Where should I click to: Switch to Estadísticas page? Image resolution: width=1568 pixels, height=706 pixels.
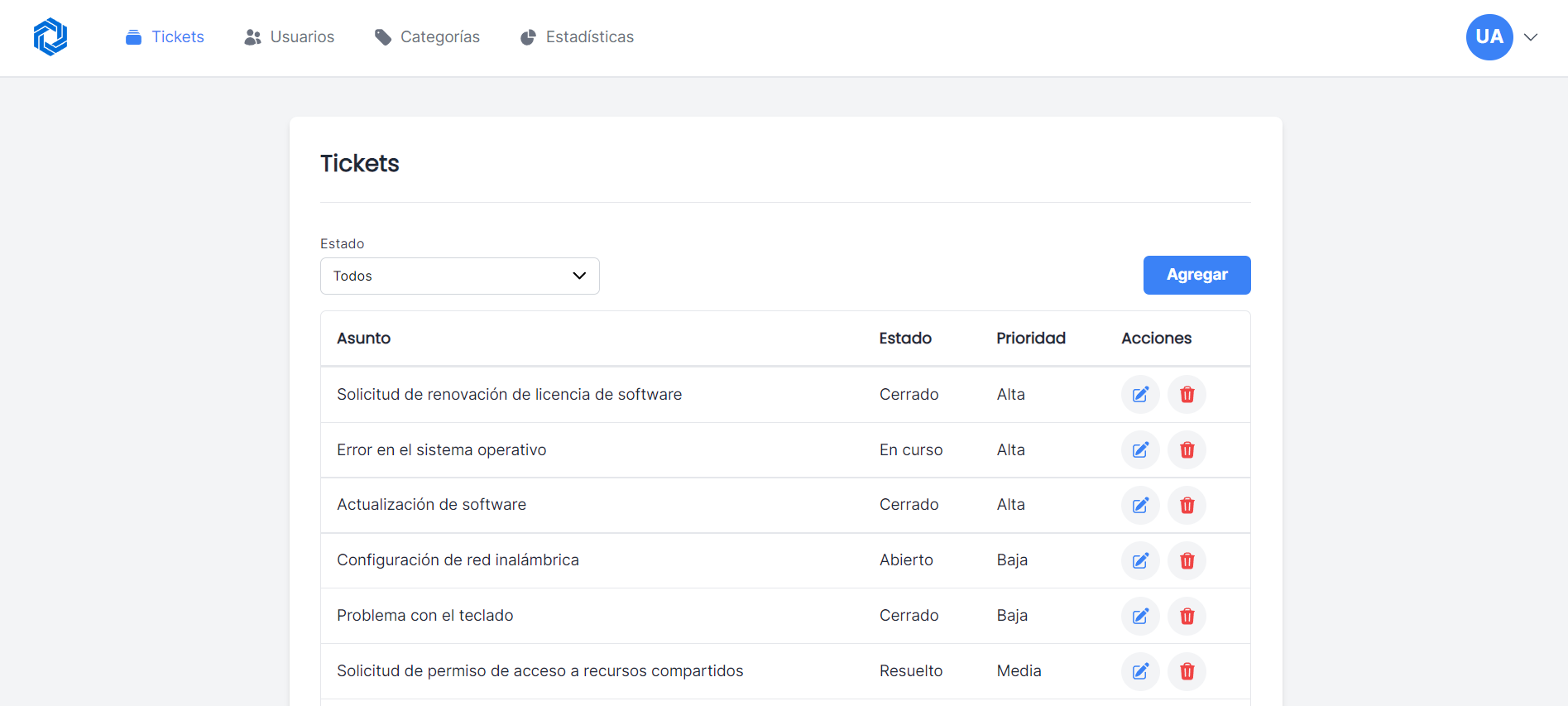tap(577, 37)
